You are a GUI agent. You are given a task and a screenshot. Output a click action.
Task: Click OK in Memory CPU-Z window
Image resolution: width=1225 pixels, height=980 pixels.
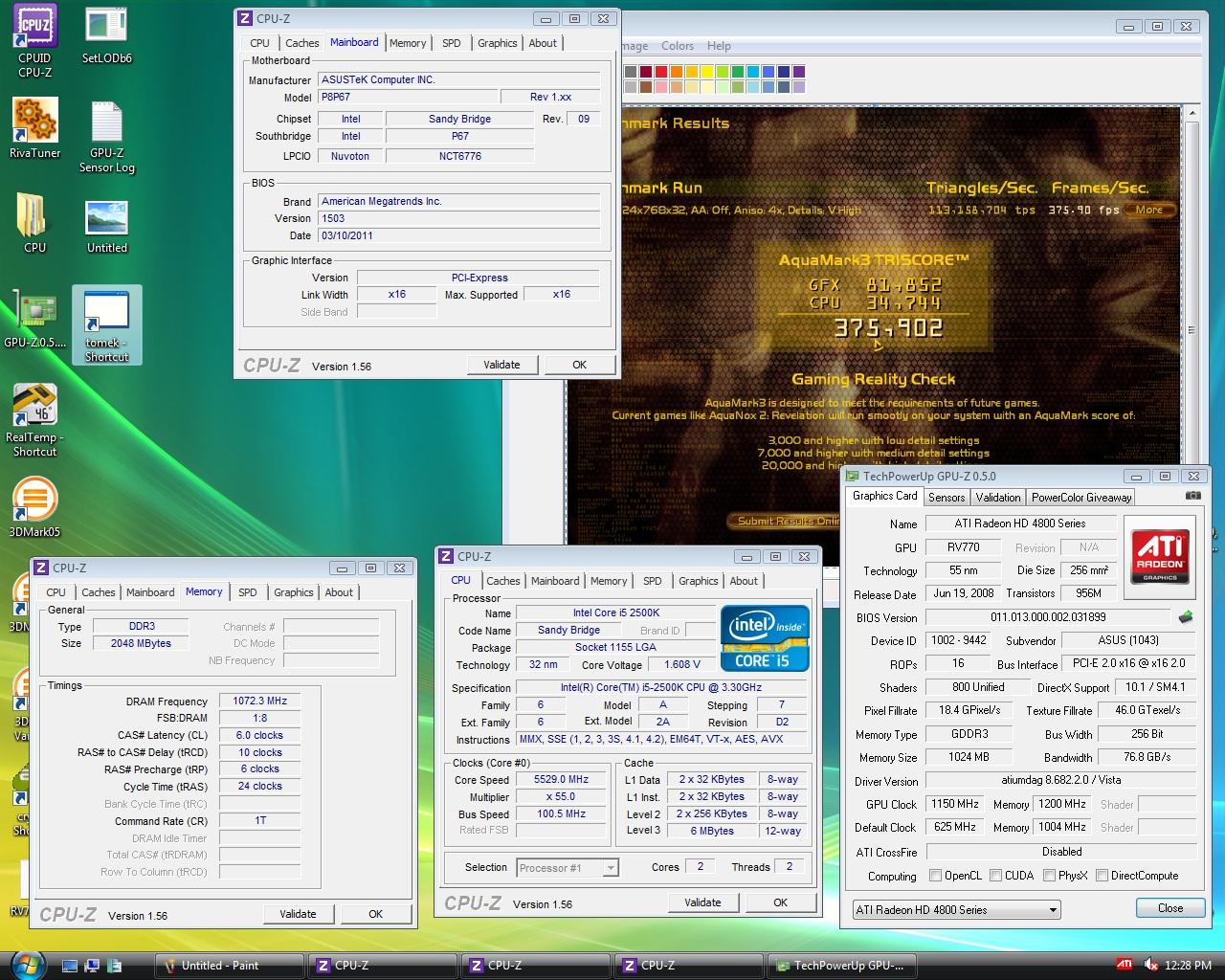375,914
